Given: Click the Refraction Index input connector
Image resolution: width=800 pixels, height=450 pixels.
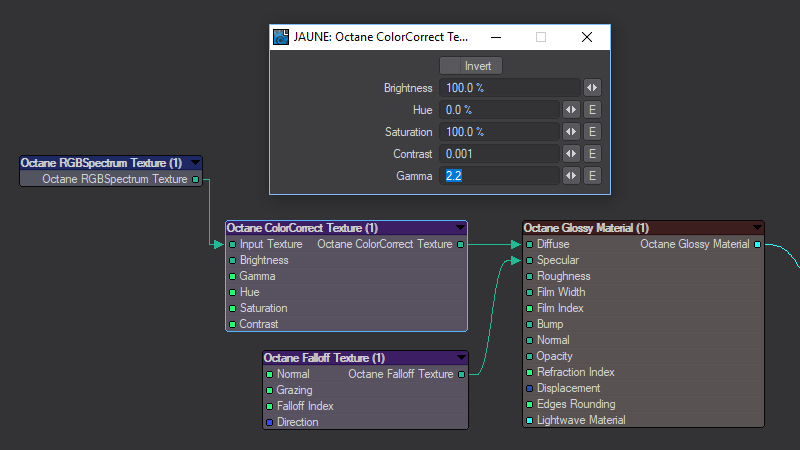Looking at the screenshot, I should [530, 372].
